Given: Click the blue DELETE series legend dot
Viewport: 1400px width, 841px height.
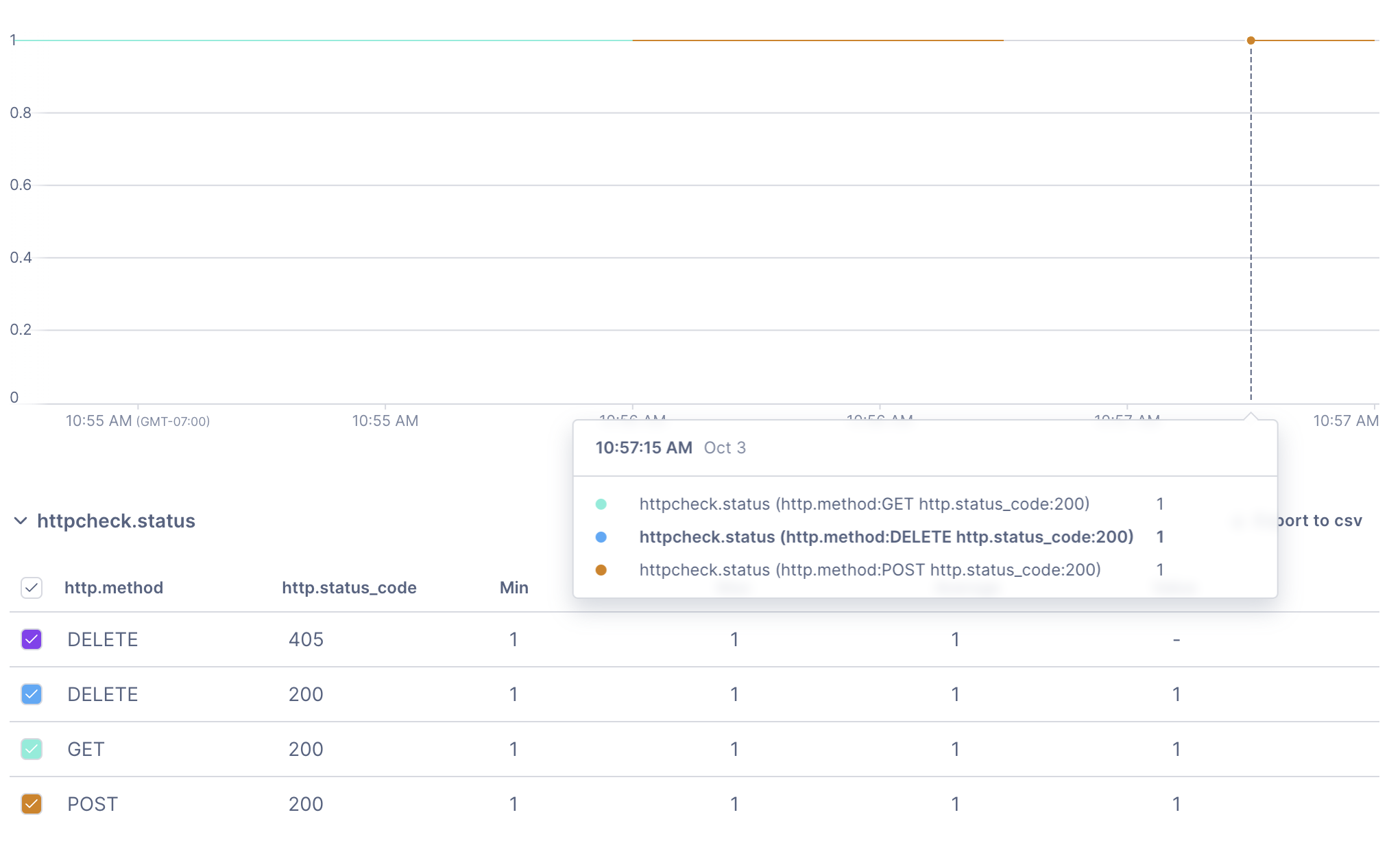Looking at the screenshot, I should click(602, 537).
